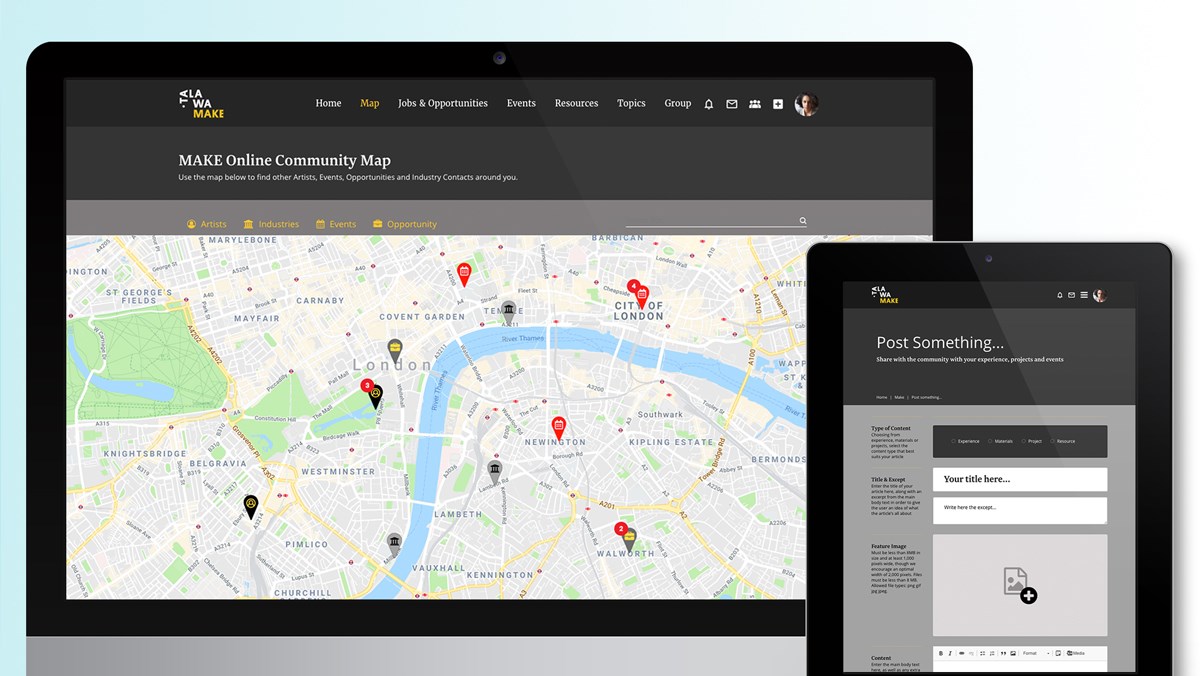Screen dimensions: 1200x676
Task: Go to Home in the monitor navigation
Action: click(x=328, y=103)
